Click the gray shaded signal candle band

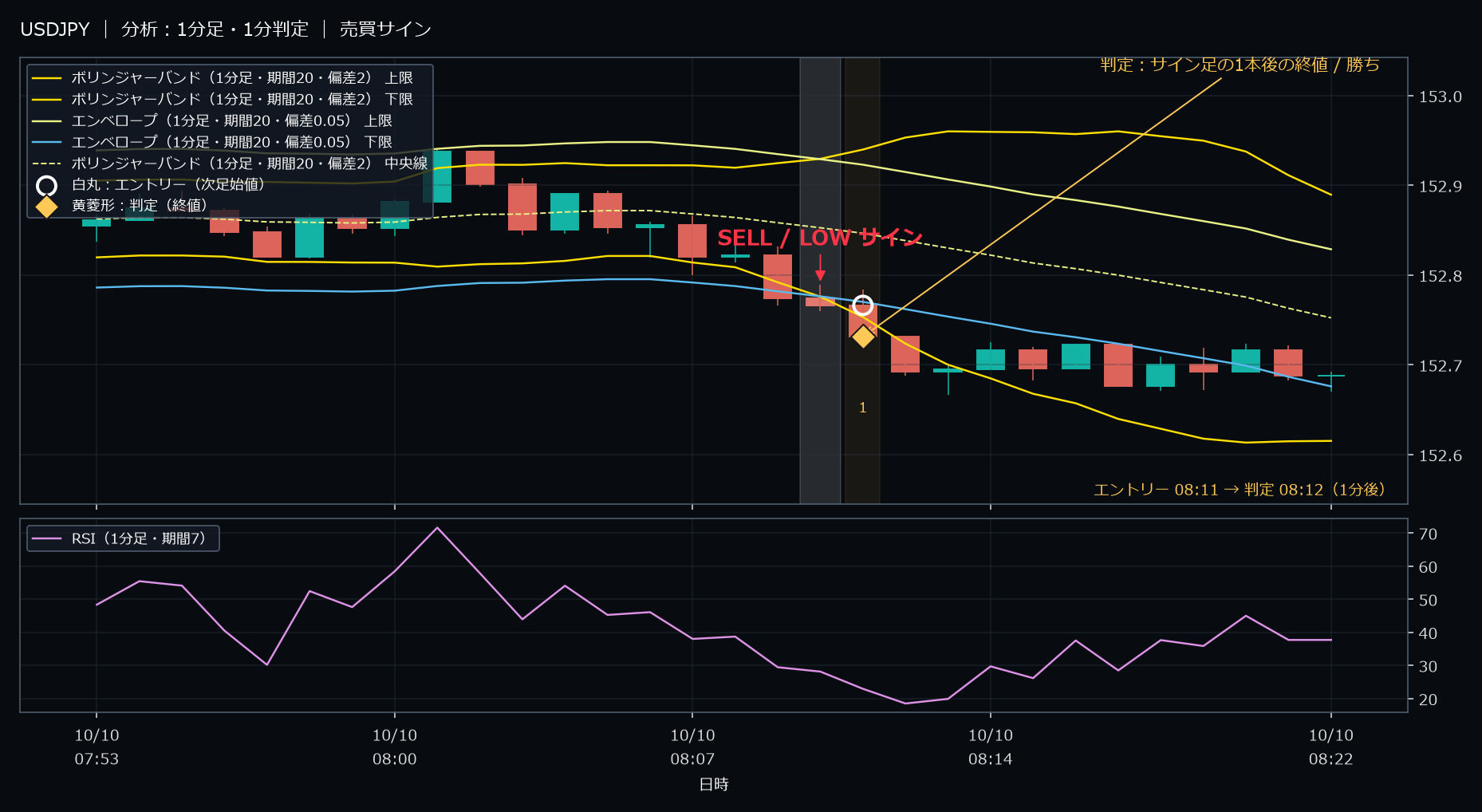point(820,280)
